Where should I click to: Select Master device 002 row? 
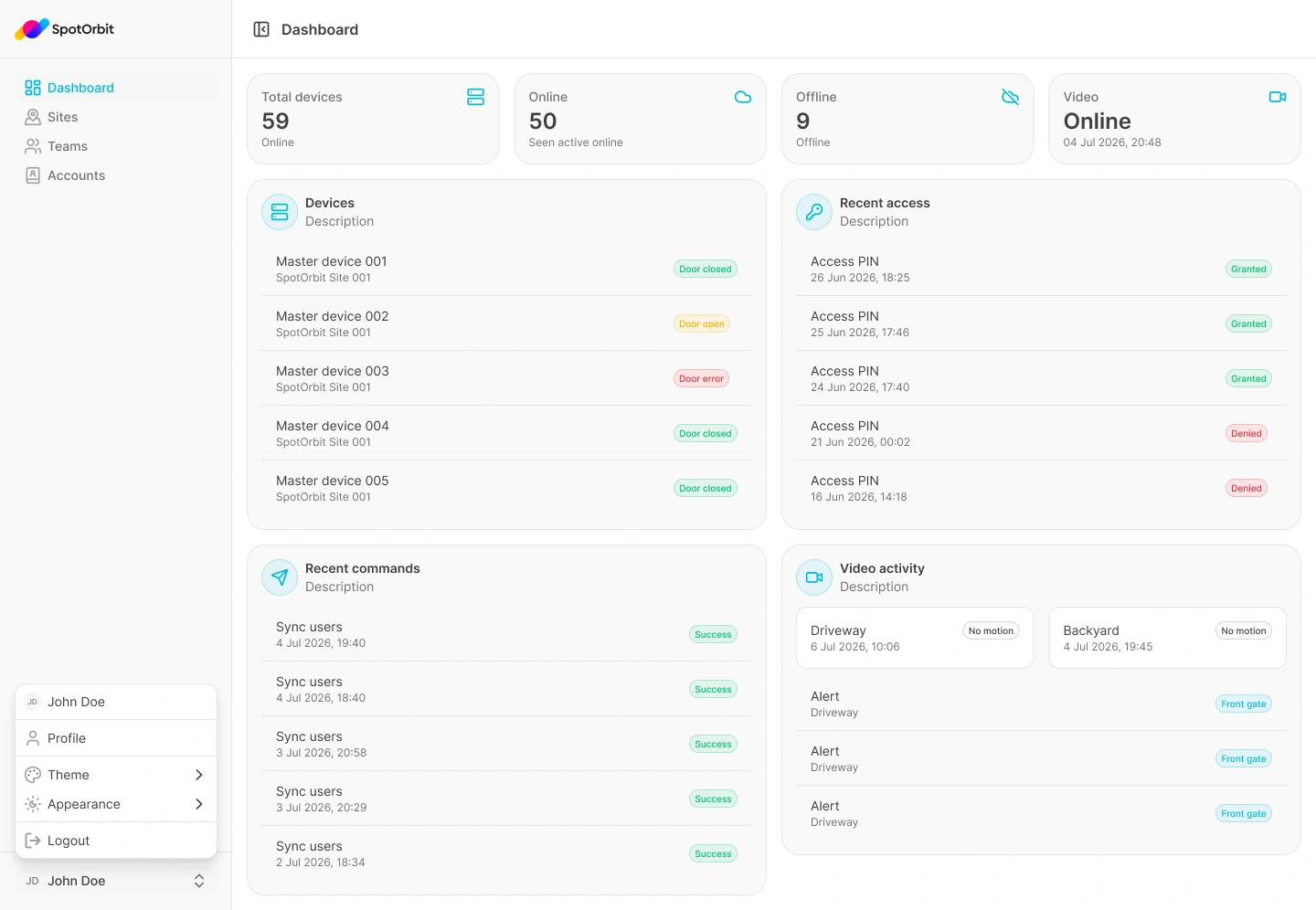(506, 323)
